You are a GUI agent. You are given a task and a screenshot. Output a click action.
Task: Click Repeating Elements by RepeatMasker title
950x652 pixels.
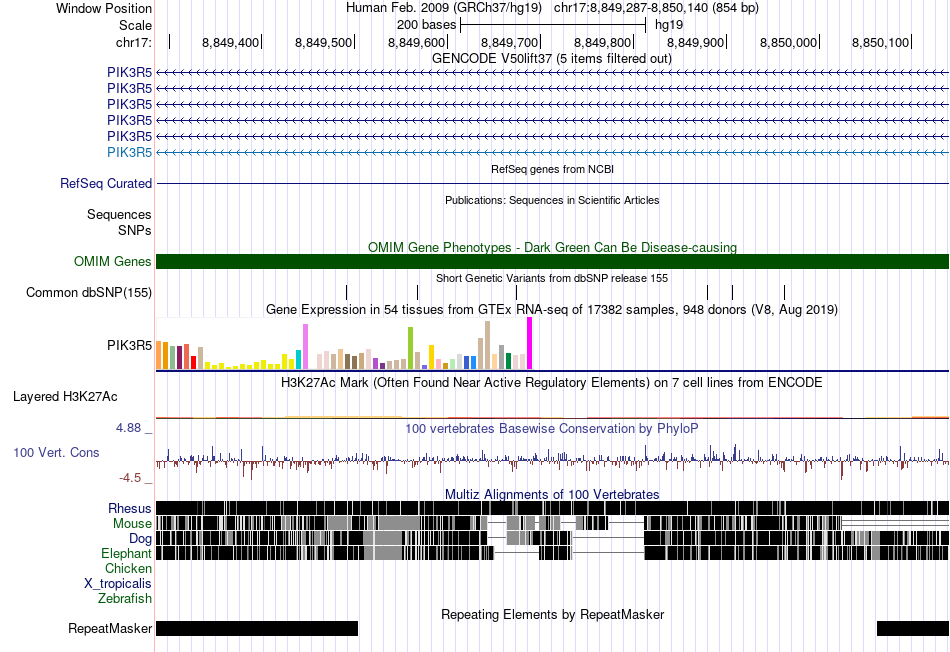click(x=552, y=614)
